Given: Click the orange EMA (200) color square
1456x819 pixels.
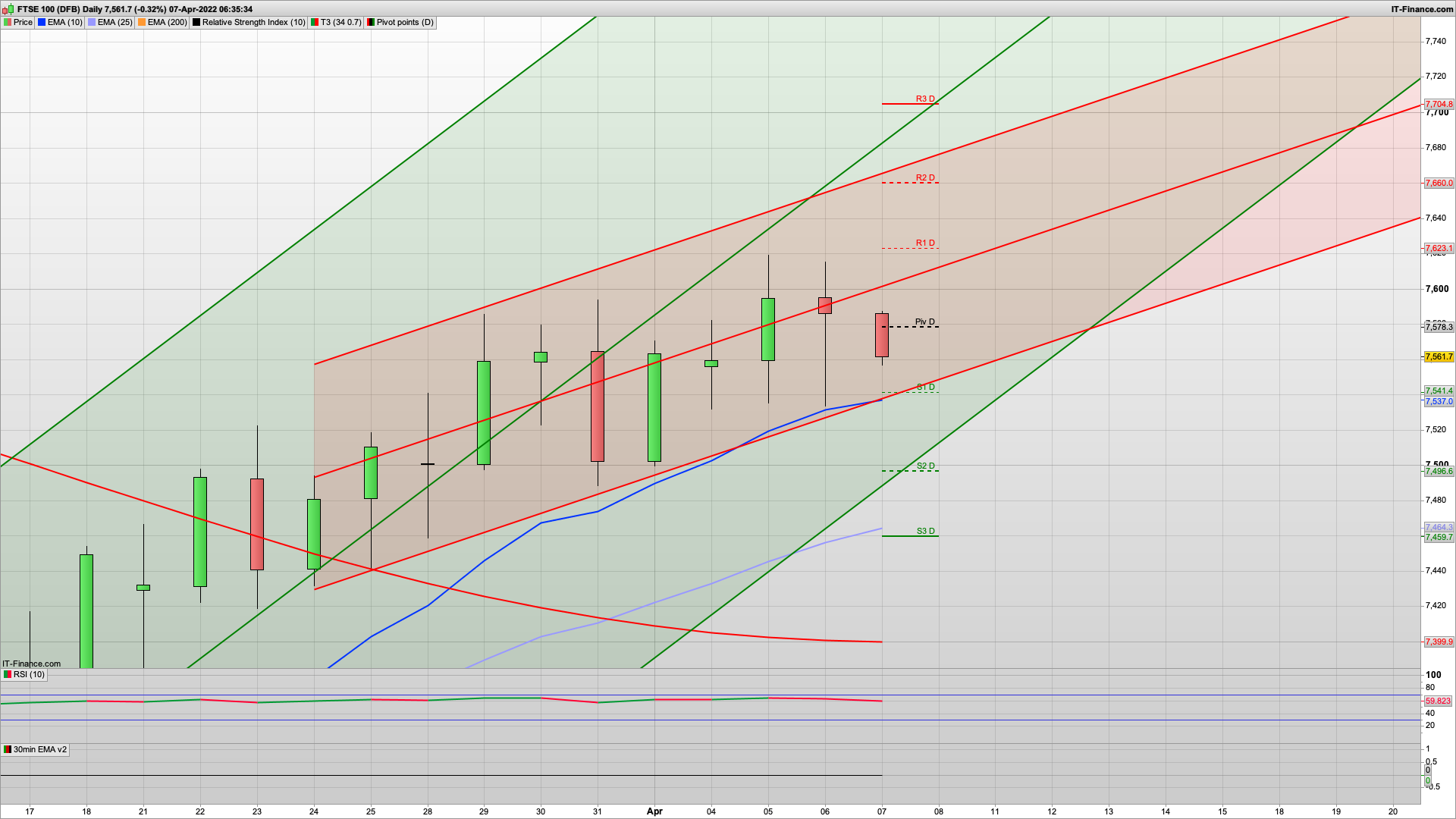Looking at the screenshot, I should click(x=142, y=23).
